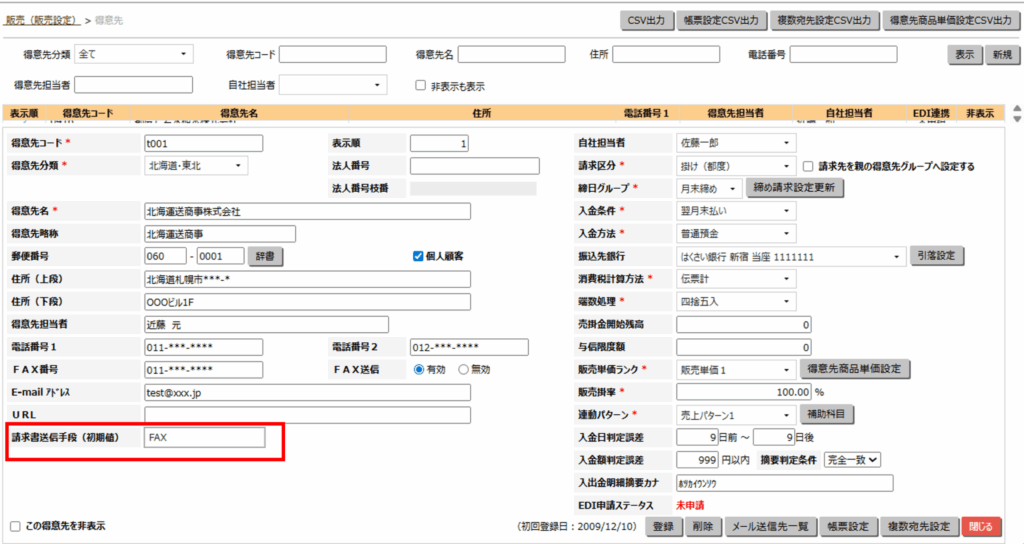Click the 新規 button

[999, 55]
